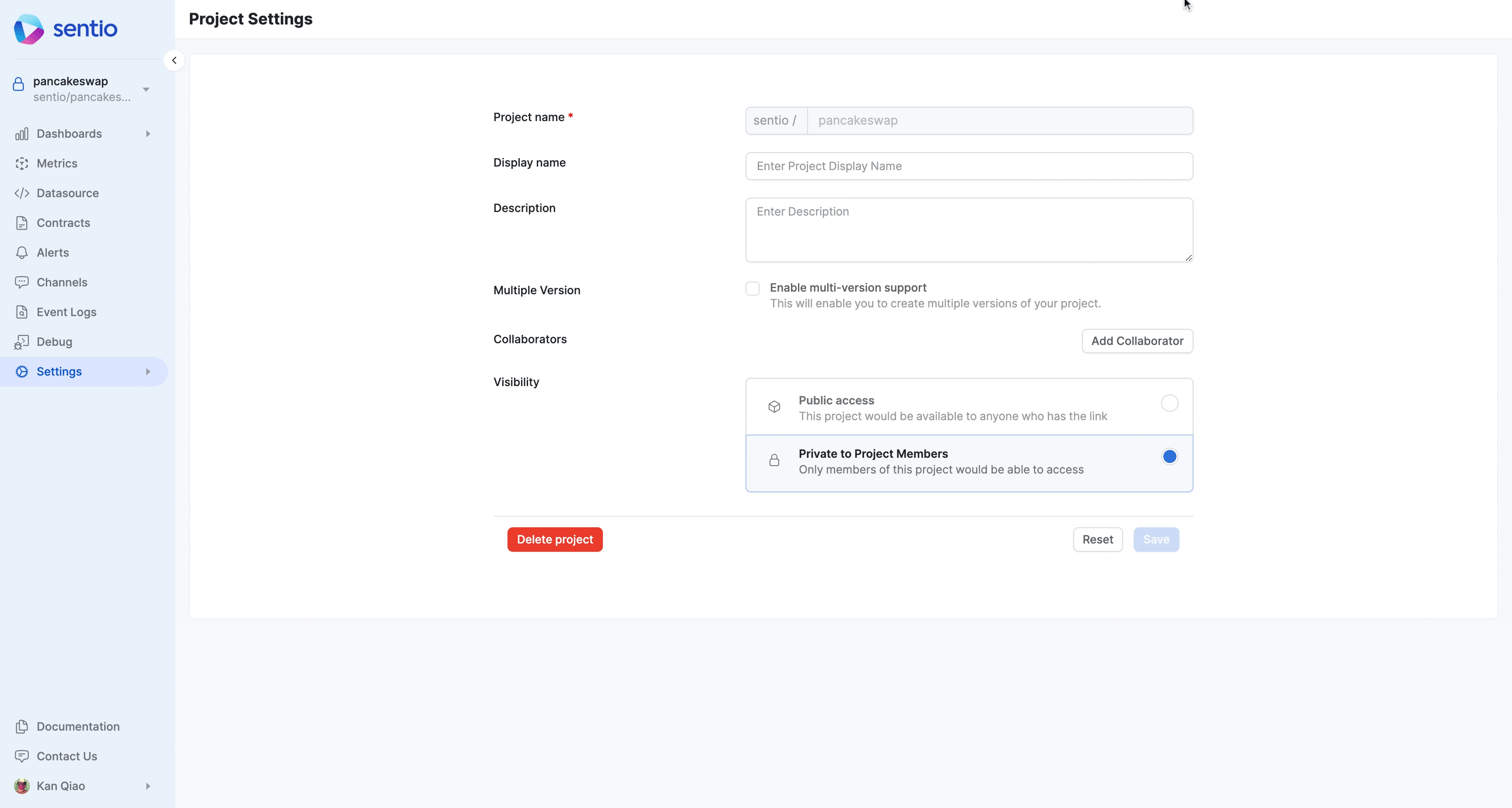Viewport: 1512px width, 808px height.
Task: Click the Datasource code icon
Action: 22,193
